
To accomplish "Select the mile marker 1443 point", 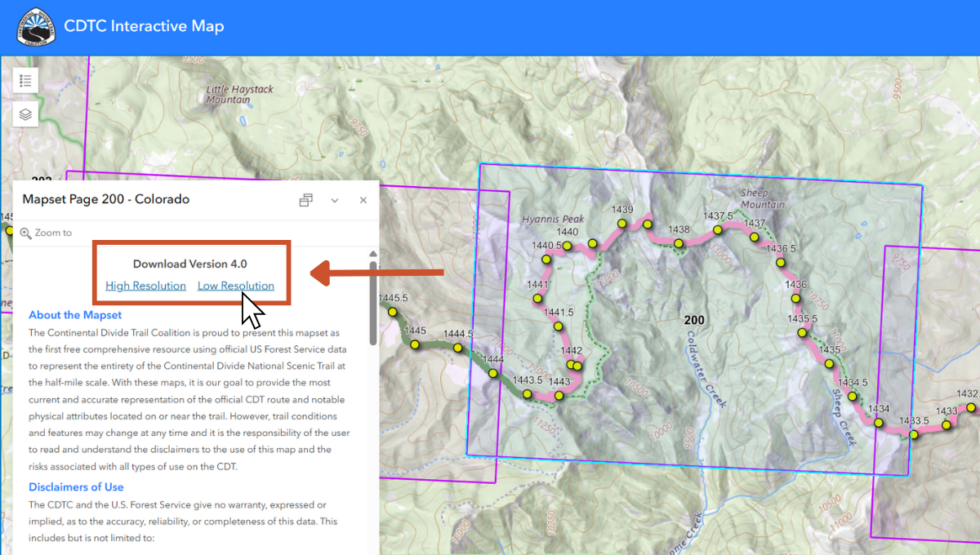I will pos(559,396).
